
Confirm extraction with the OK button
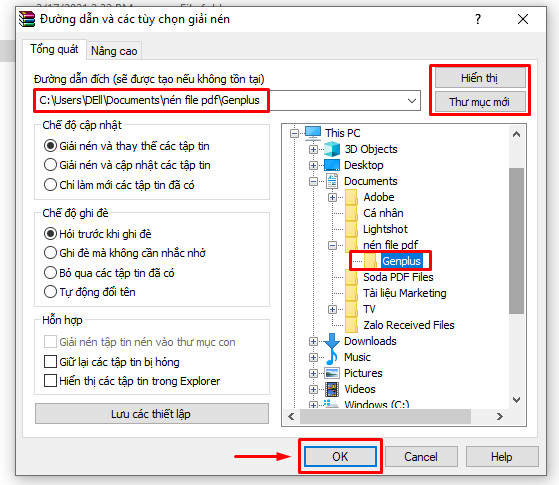(340, 456)
